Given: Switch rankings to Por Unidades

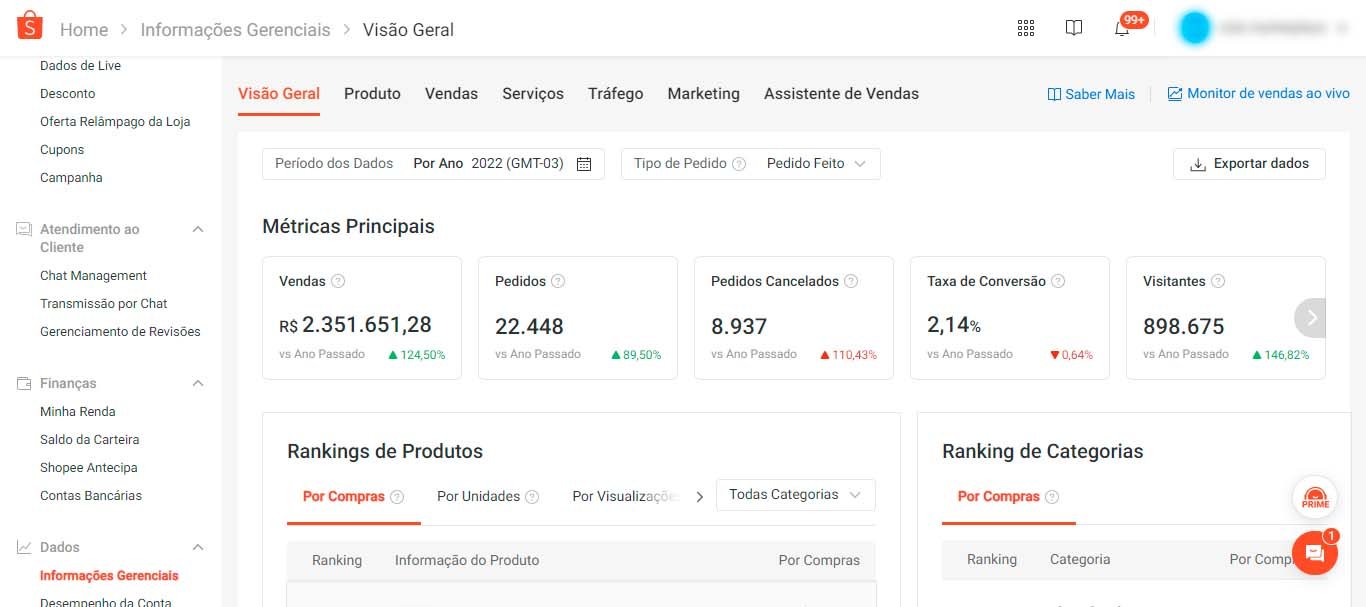Looking at the screenshot, I should (477, 495).
